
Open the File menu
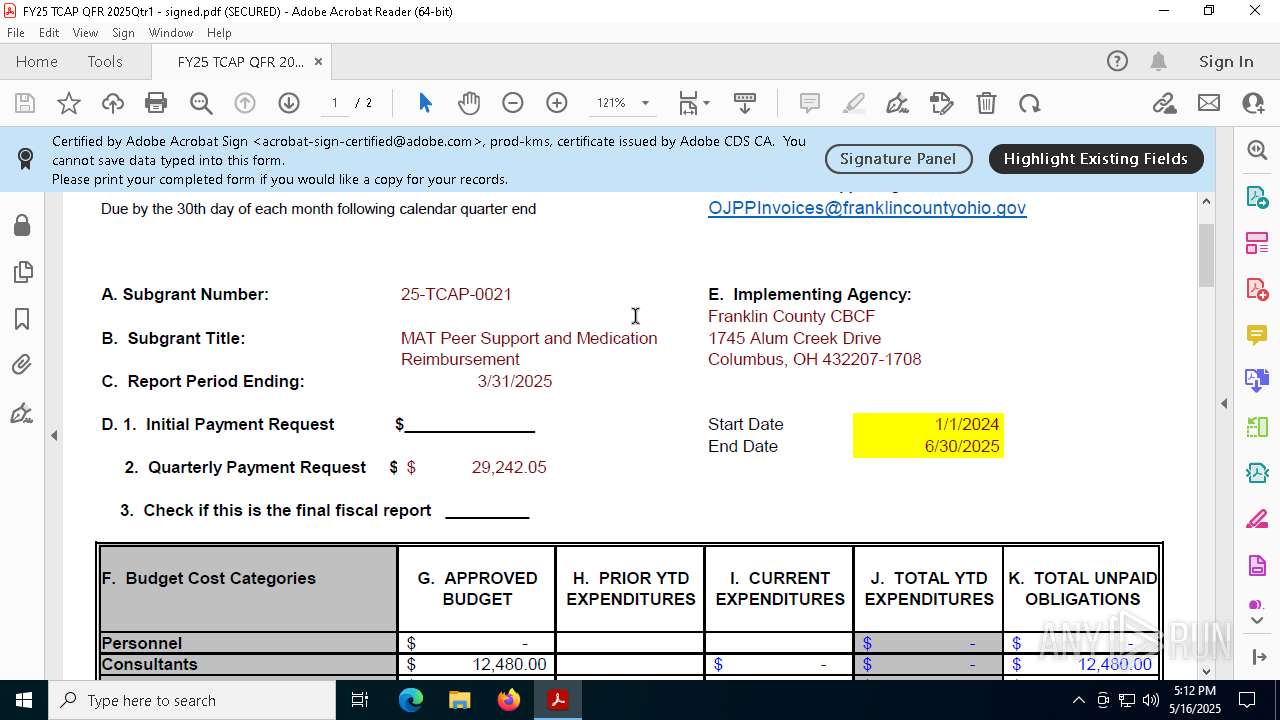pyautogui.click(x=16, y=33)
